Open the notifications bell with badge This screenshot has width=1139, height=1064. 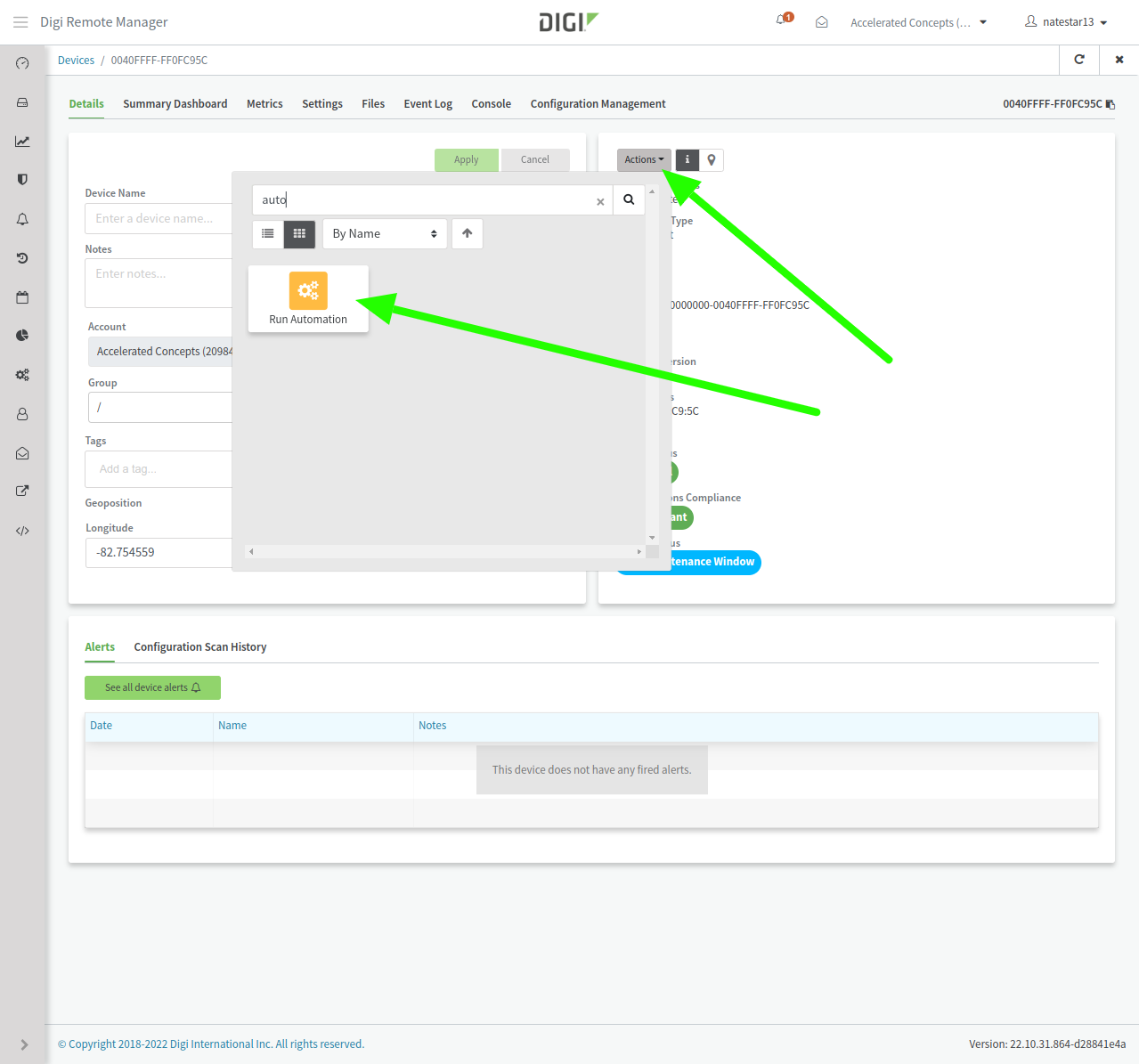click(784, 20)
